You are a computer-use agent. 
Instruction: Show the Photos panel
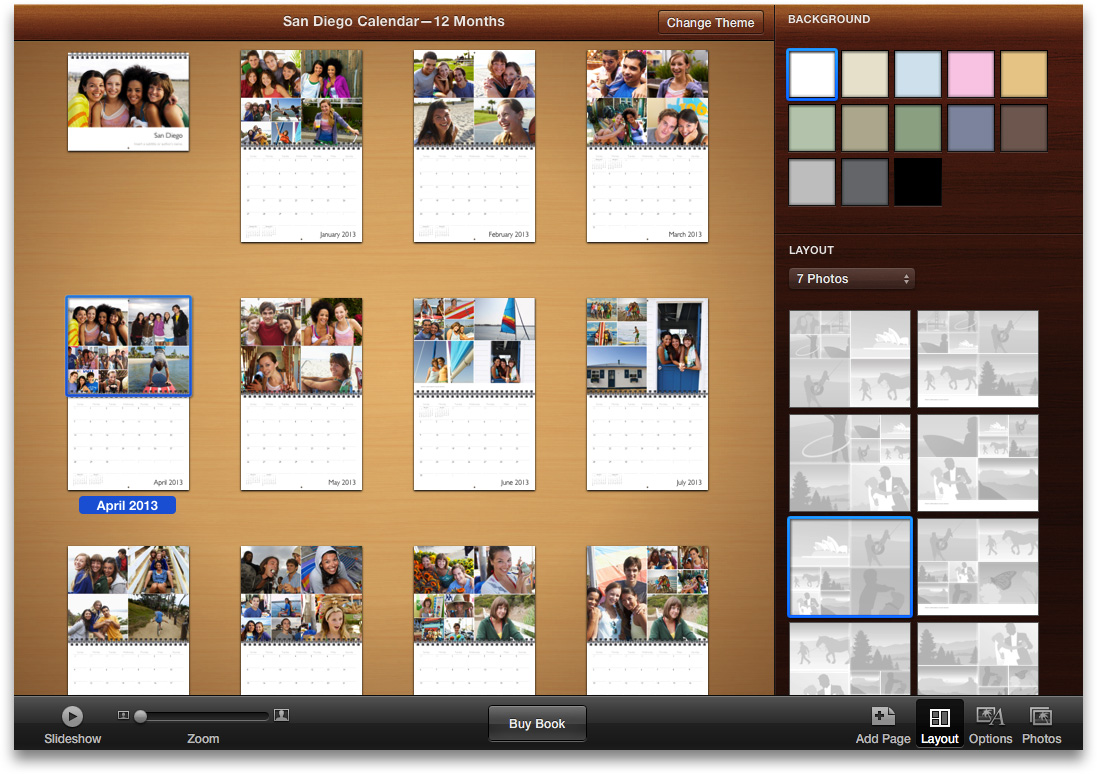1041,717
